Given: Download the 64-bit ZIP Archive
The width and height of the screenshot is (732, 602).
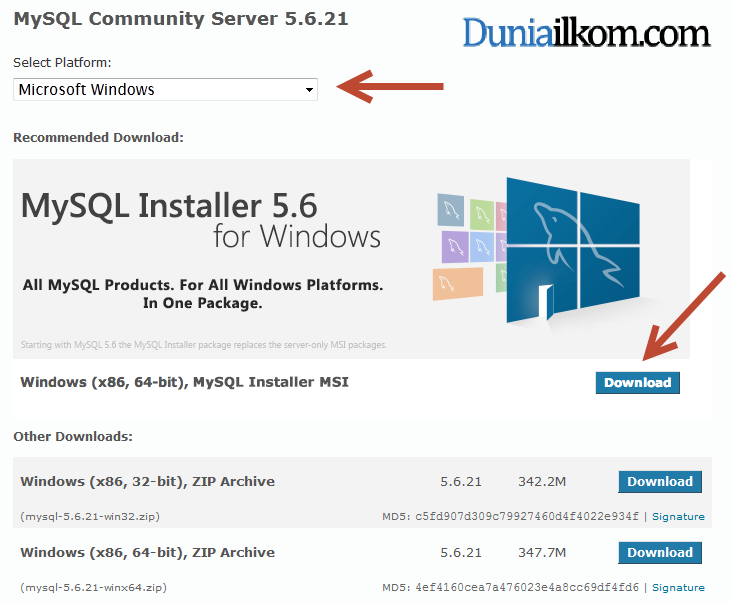Looking at the screenshot, I should (660, 553).
